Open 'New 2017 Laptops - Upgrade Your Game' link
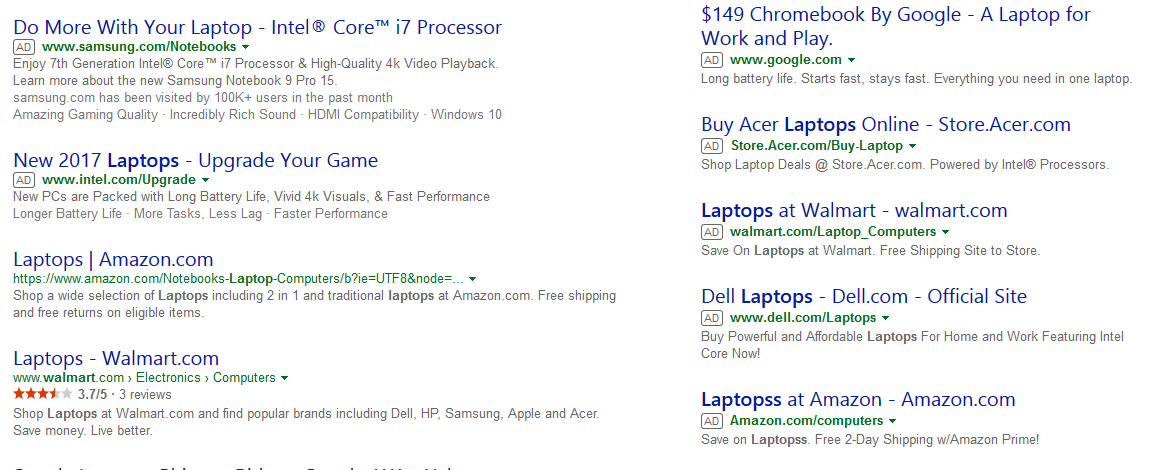This screenshot has width=1149, height=470. tap(195, 160)
